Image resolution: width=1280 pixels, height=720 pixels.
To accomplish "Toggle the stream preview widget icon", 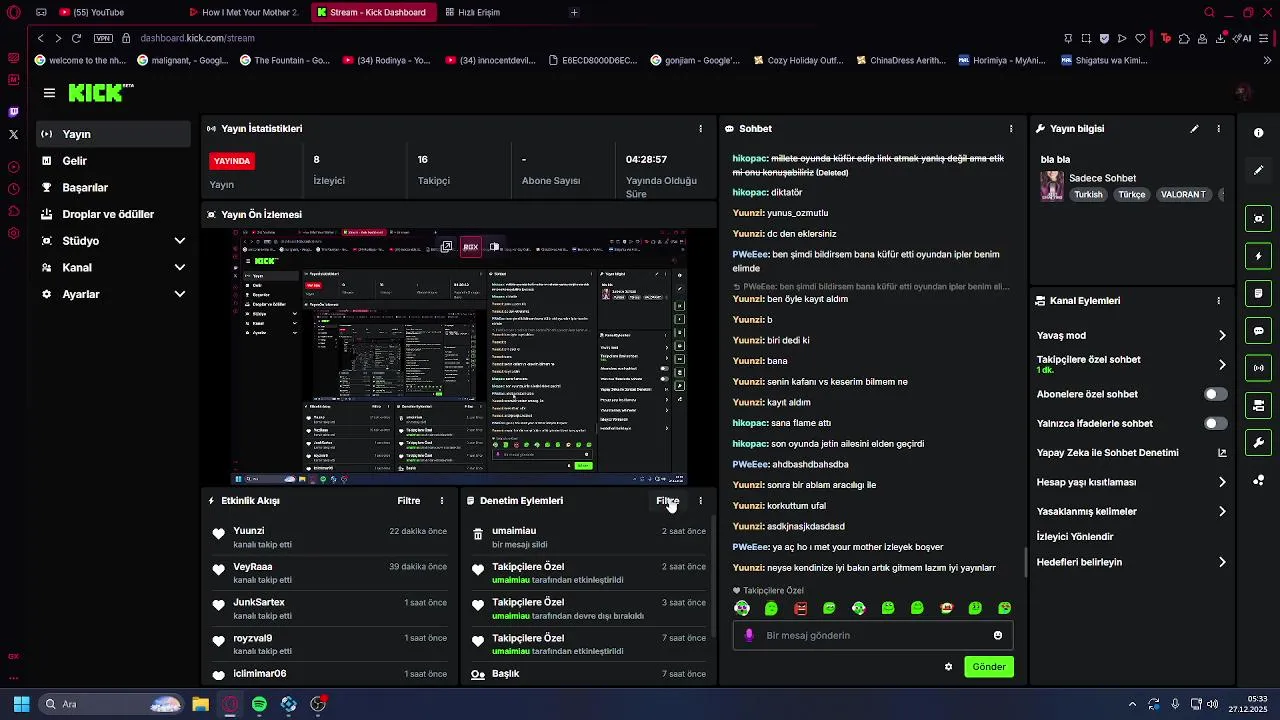I will (1258, 219).
